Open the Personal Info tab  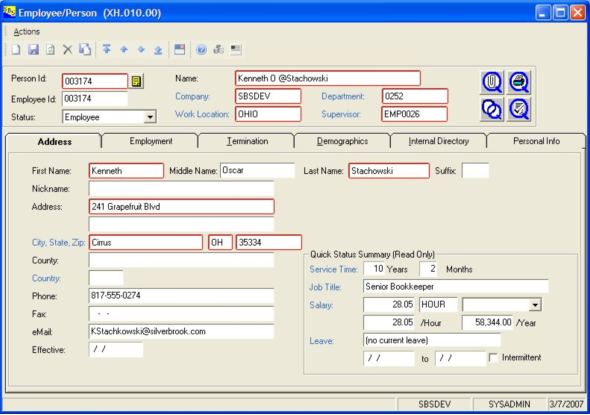click(x=536, y=141)
